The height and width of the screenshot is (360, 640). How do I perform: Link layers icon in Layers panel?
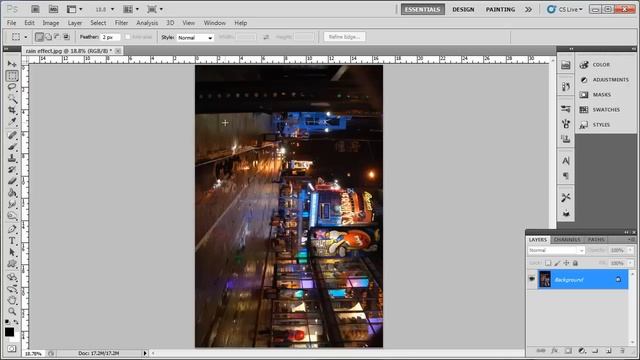[540, 351]
